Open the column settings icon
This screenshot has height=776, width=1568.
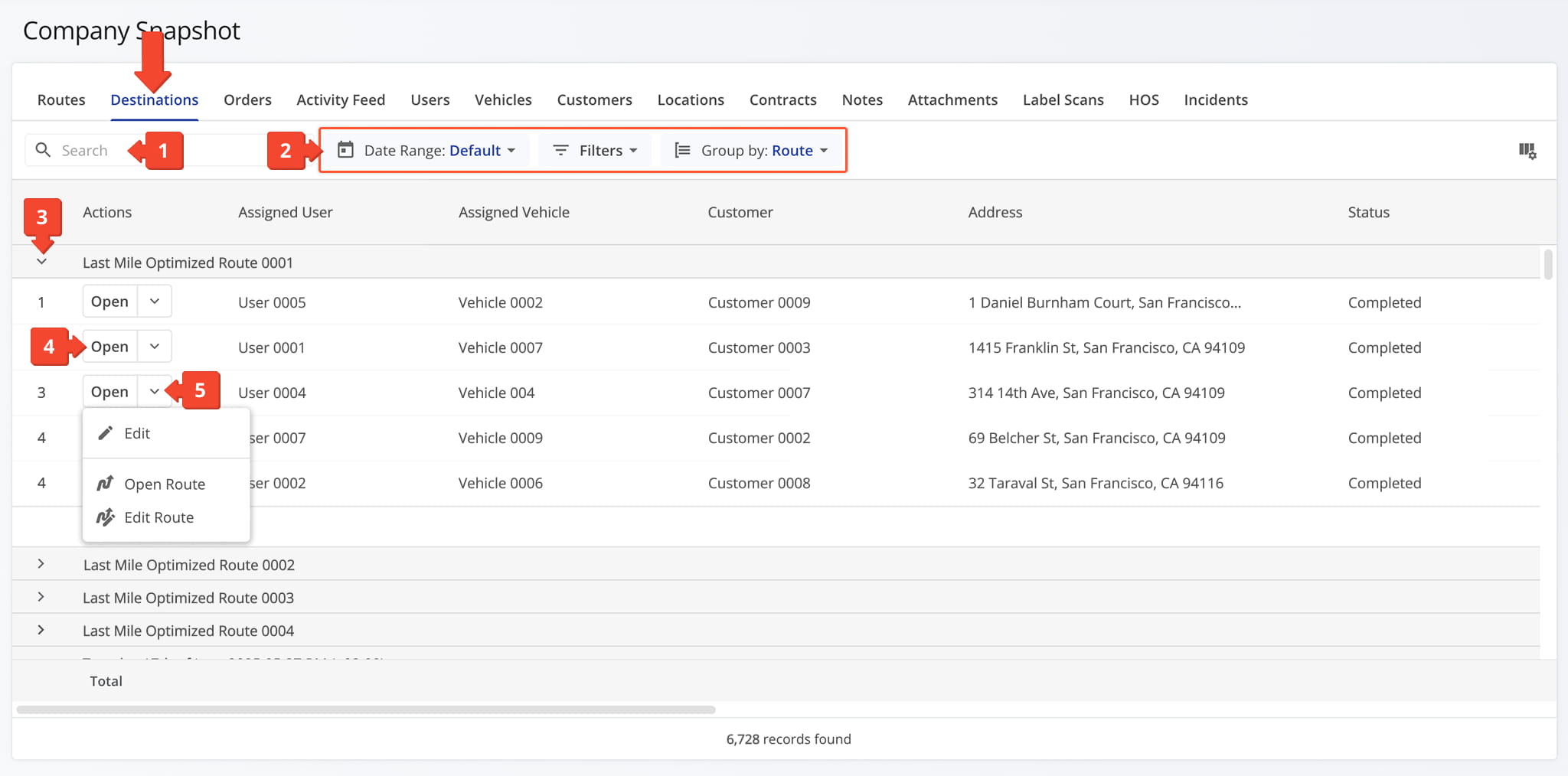pos(1527,151)
